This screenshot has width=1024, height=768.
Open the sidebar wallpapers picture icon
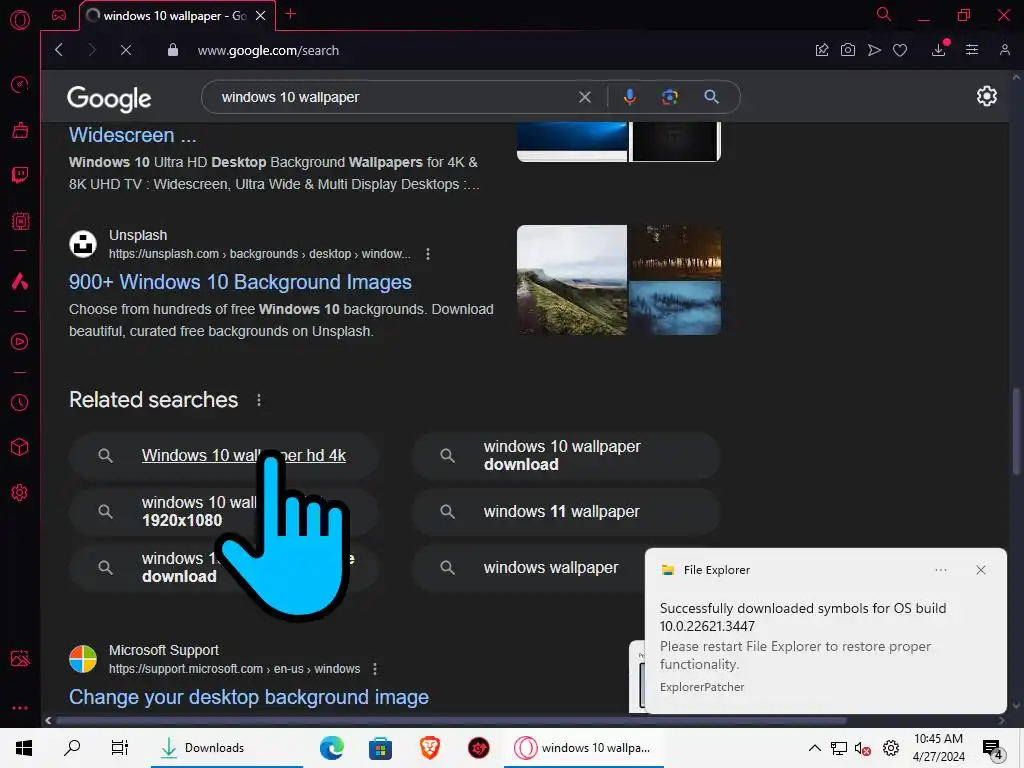(x=20, y=658)
